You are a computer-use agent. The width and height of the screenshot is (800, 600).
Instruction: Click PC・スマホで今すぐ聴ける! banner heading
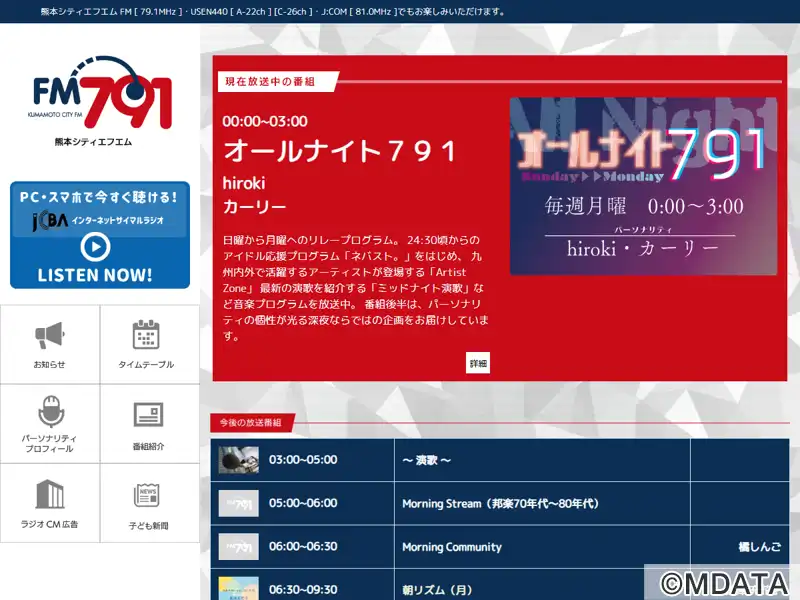(x=98, y=197)
